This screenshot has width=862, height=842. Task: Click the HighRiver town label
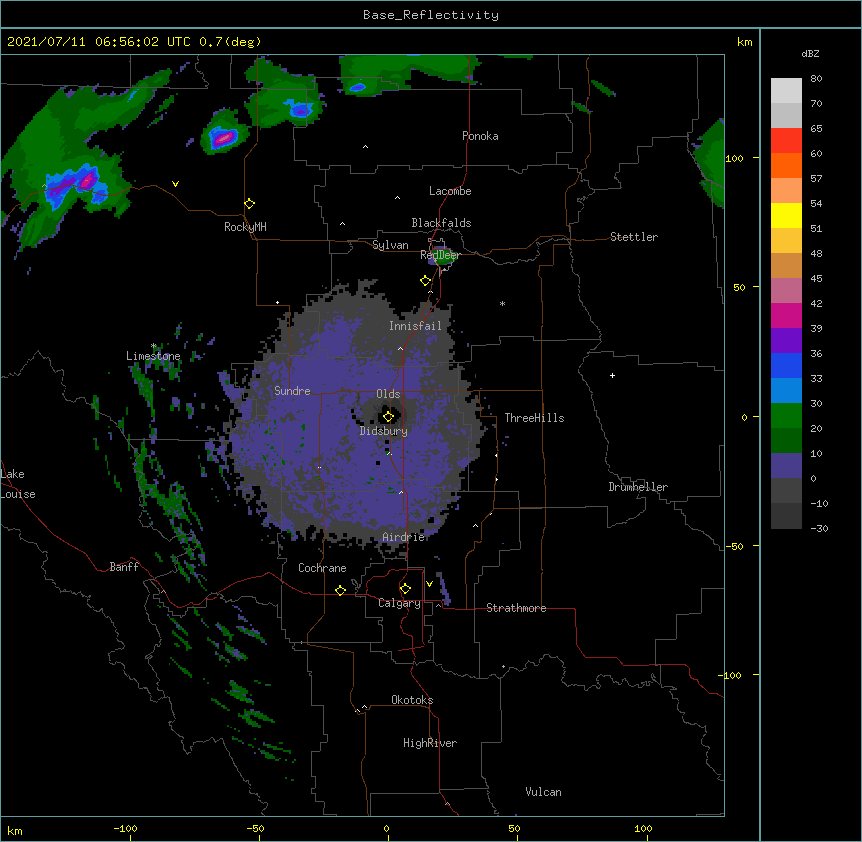click(x=430, y=743)
